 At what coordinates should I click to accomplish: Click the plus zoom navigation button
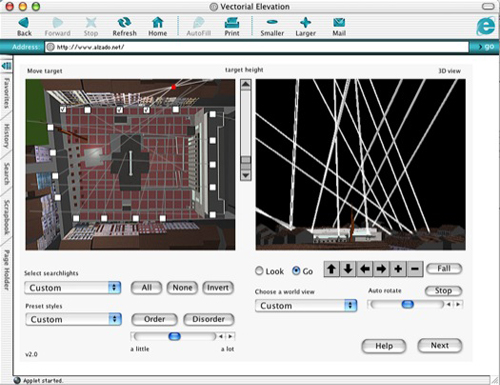(398, 269)
